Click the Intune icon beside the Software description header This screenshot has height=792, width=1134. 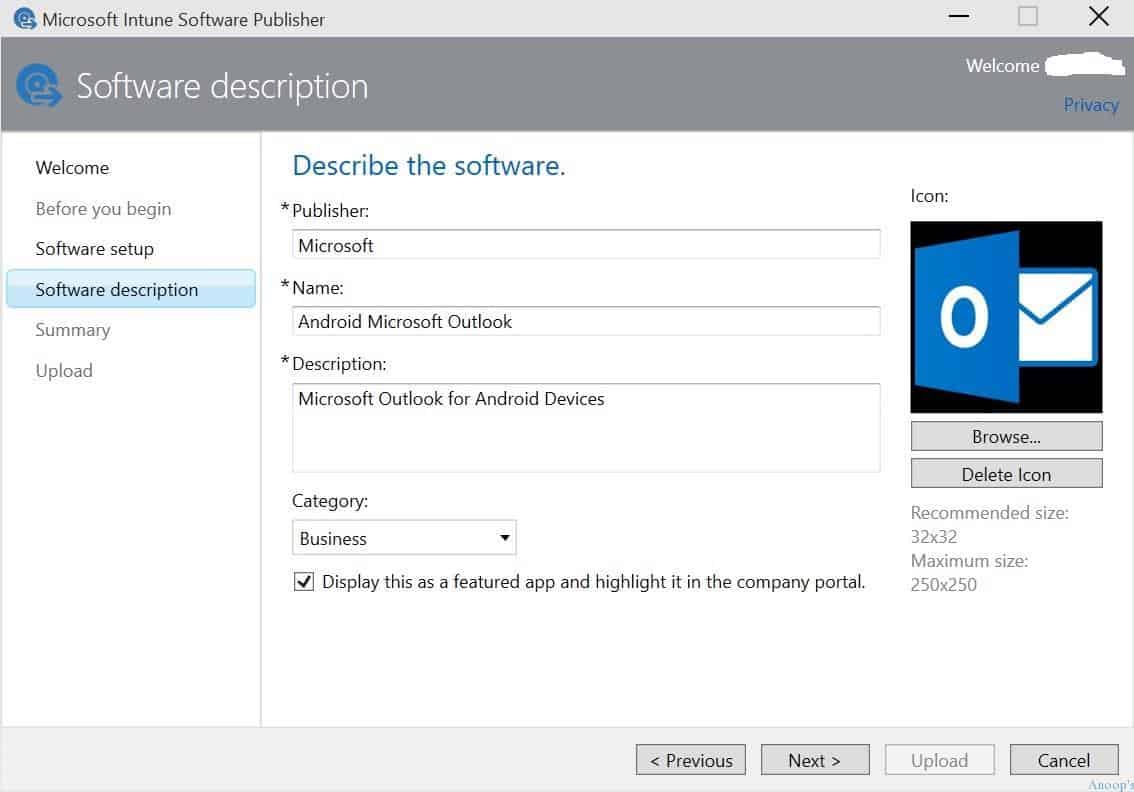click(38, 85)
